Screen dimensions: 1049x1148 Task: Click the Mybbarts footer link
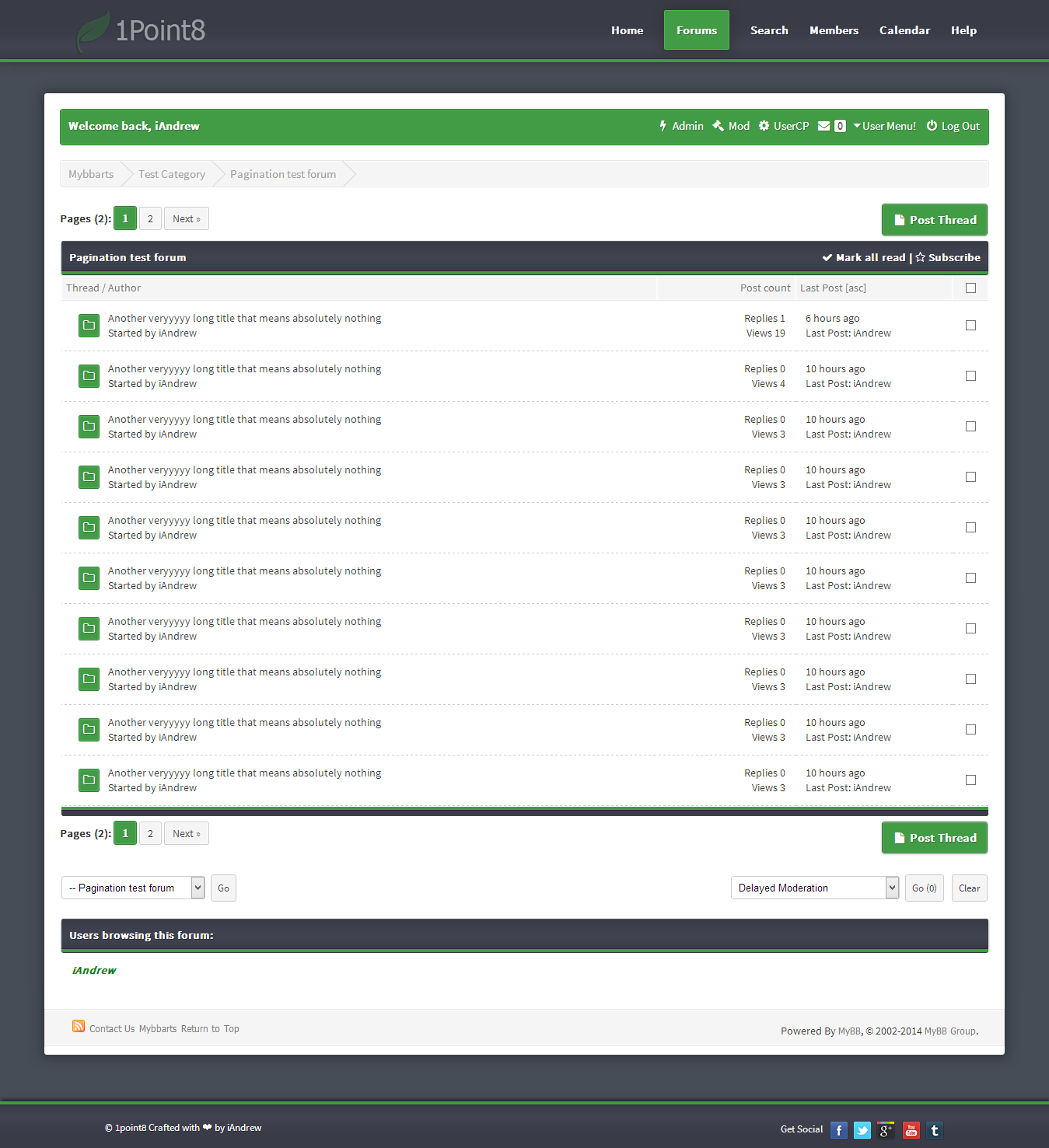point(158,1028)
